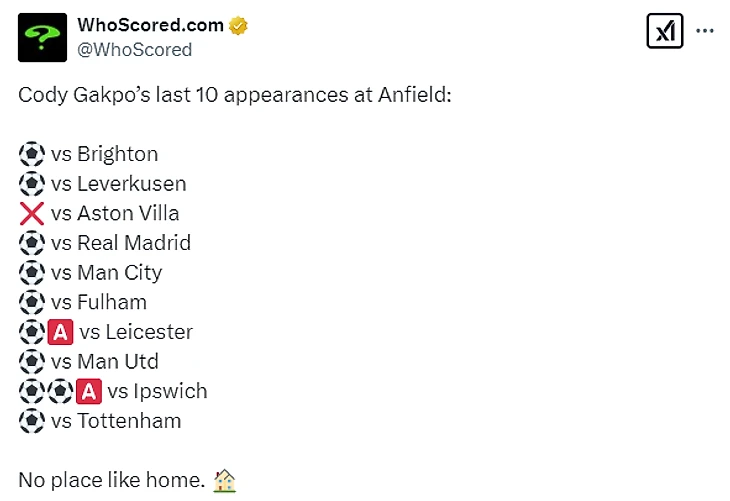The image size is (730, 501).
Task: Click the red A icon beside Ipswich
Action: pyautogui.click(x=89, y=391)
